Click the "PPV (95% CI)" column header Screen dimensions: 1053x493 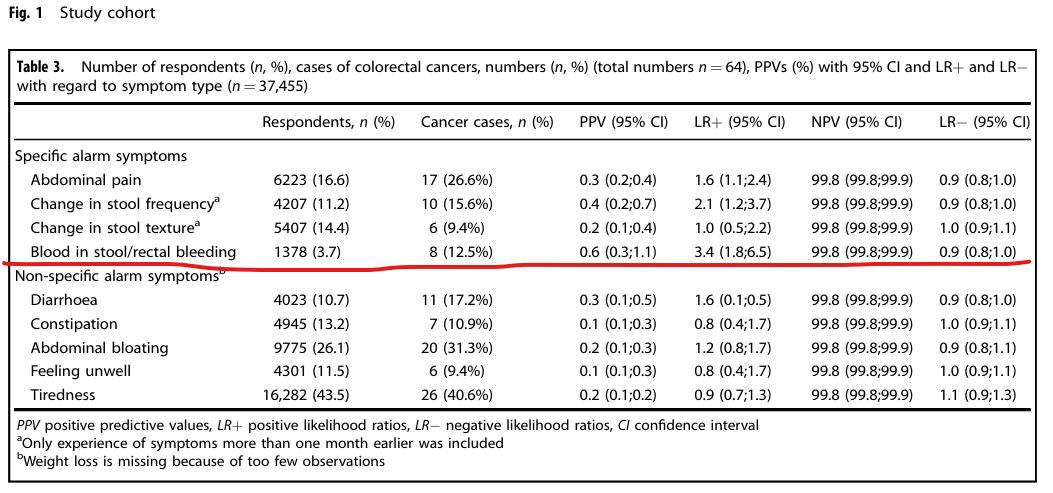pyautogui.click(x=623, y=122)
